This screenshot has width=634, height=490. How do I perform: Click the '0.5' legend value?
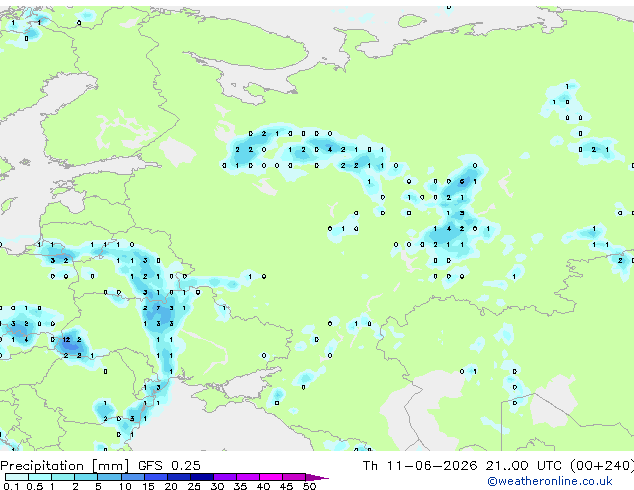(35, 486)
